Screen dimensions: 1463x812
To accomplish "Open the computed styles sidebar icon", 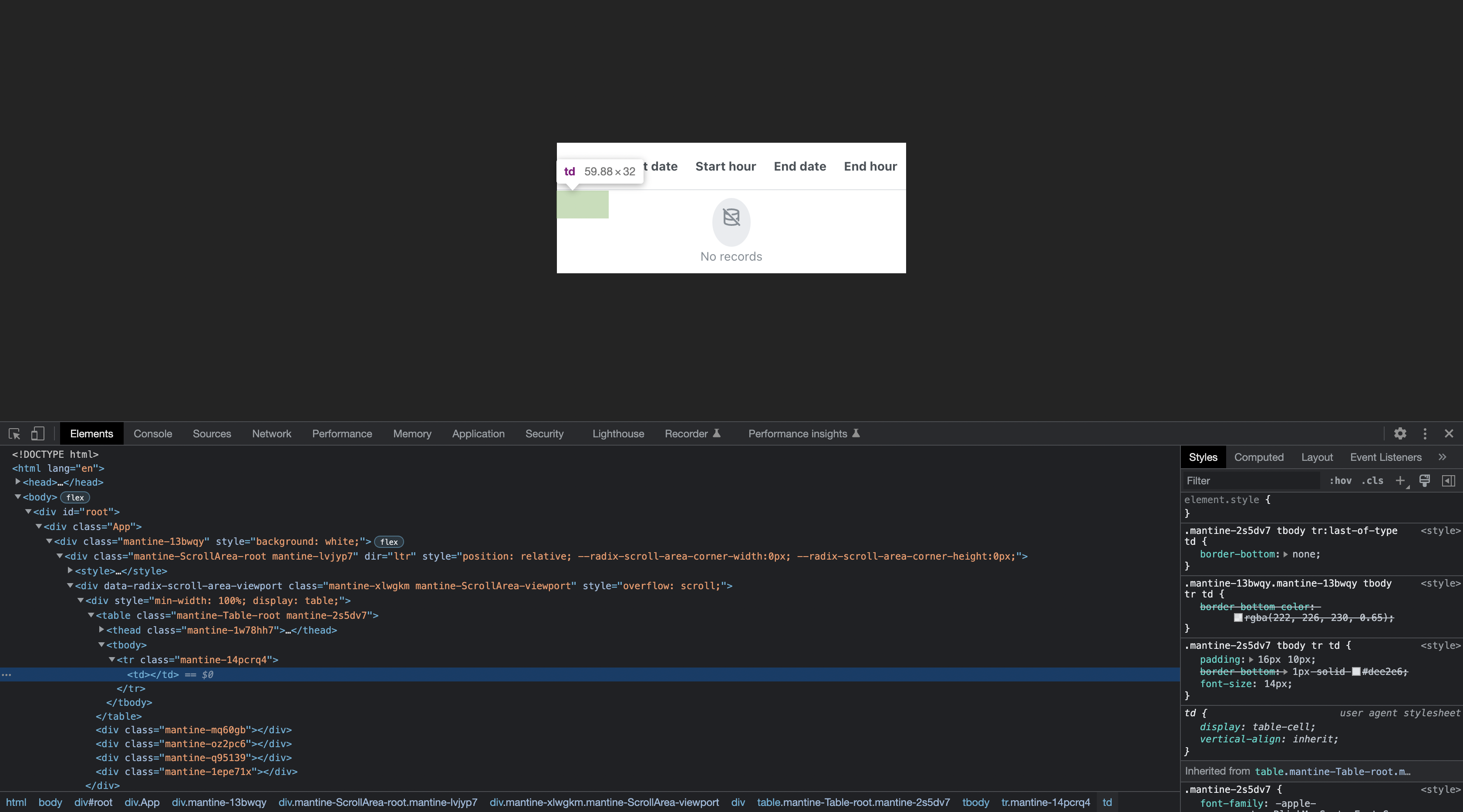I will click(x=1449, y=480).
